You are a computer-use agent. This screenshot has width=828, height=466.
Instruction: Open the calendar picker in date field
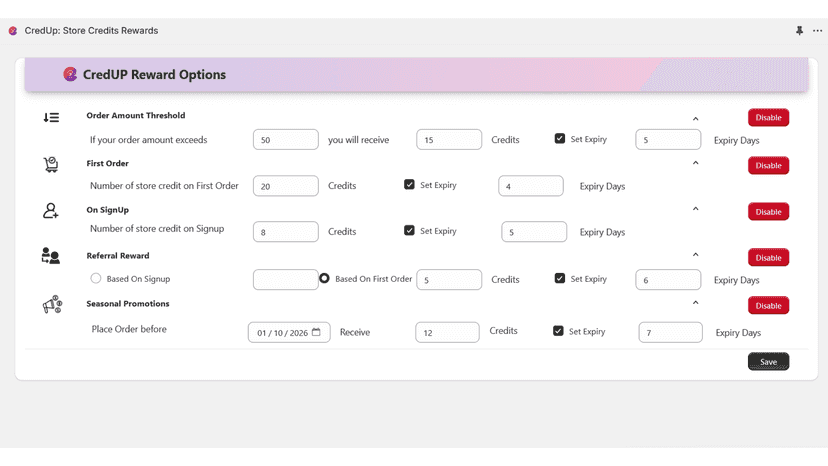pos(316,332)
